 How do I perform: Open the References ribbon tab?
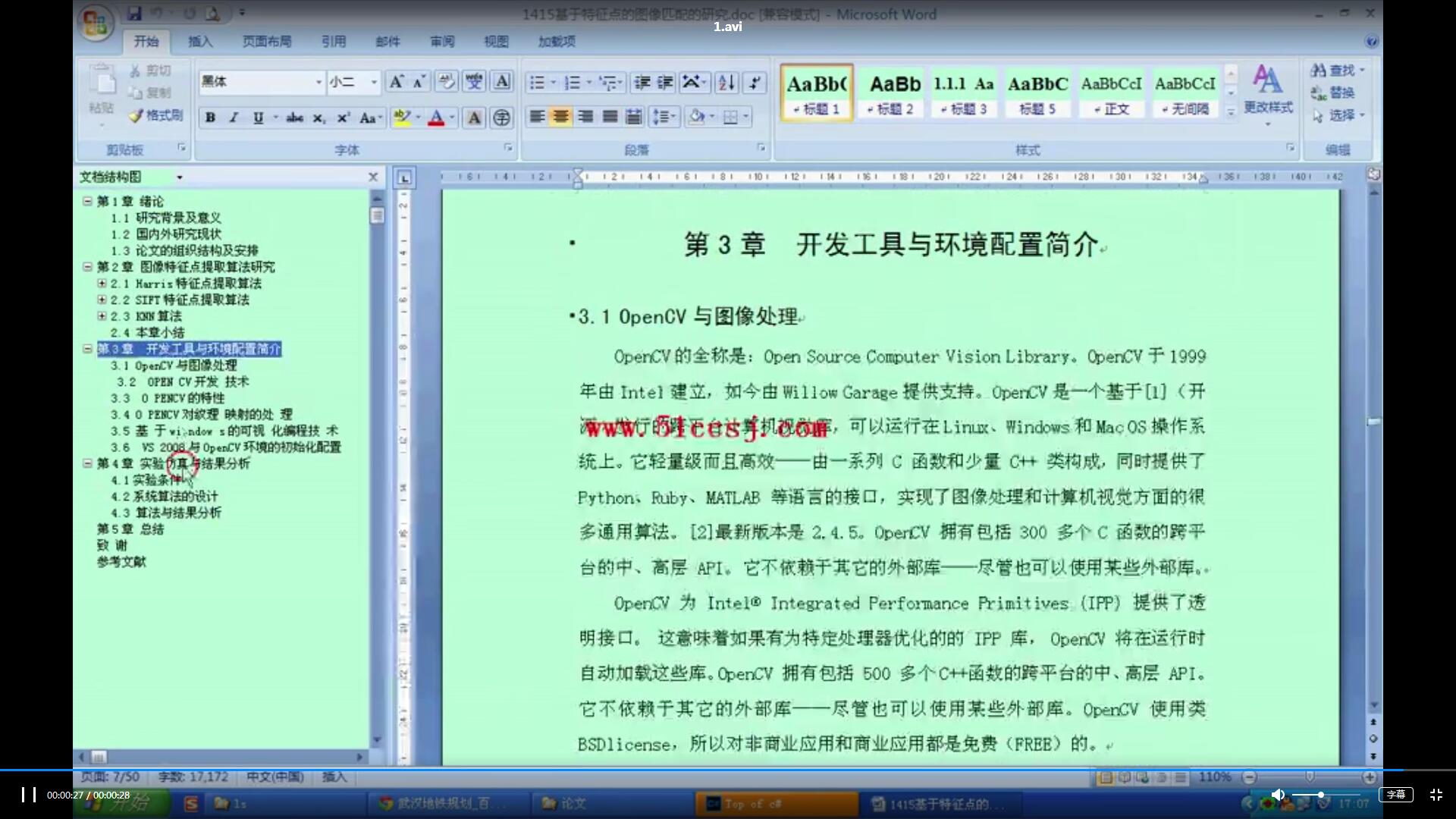(x=334, y=42)
